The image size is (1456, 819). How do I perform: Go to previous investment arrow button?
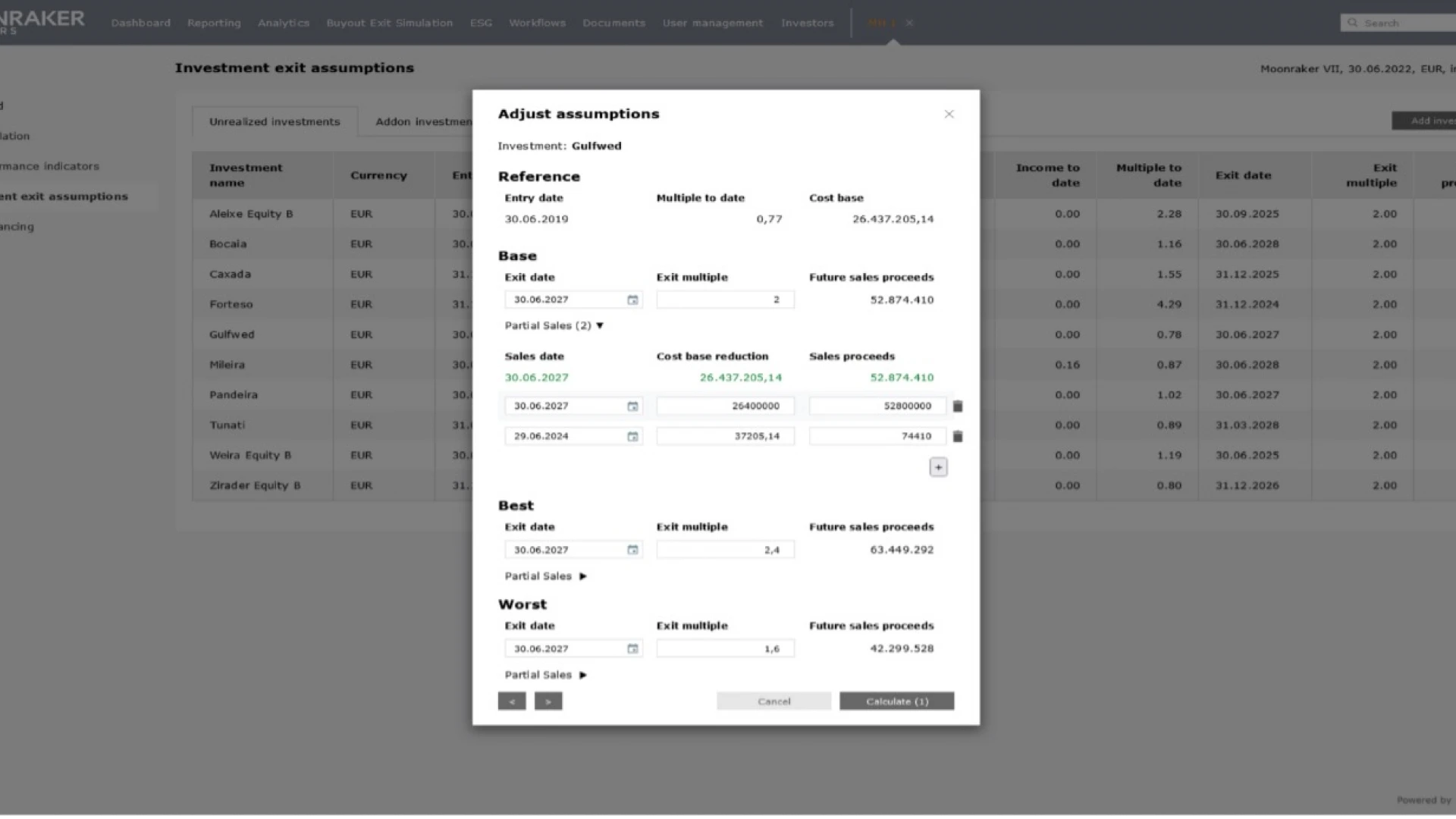pos(512,701)
